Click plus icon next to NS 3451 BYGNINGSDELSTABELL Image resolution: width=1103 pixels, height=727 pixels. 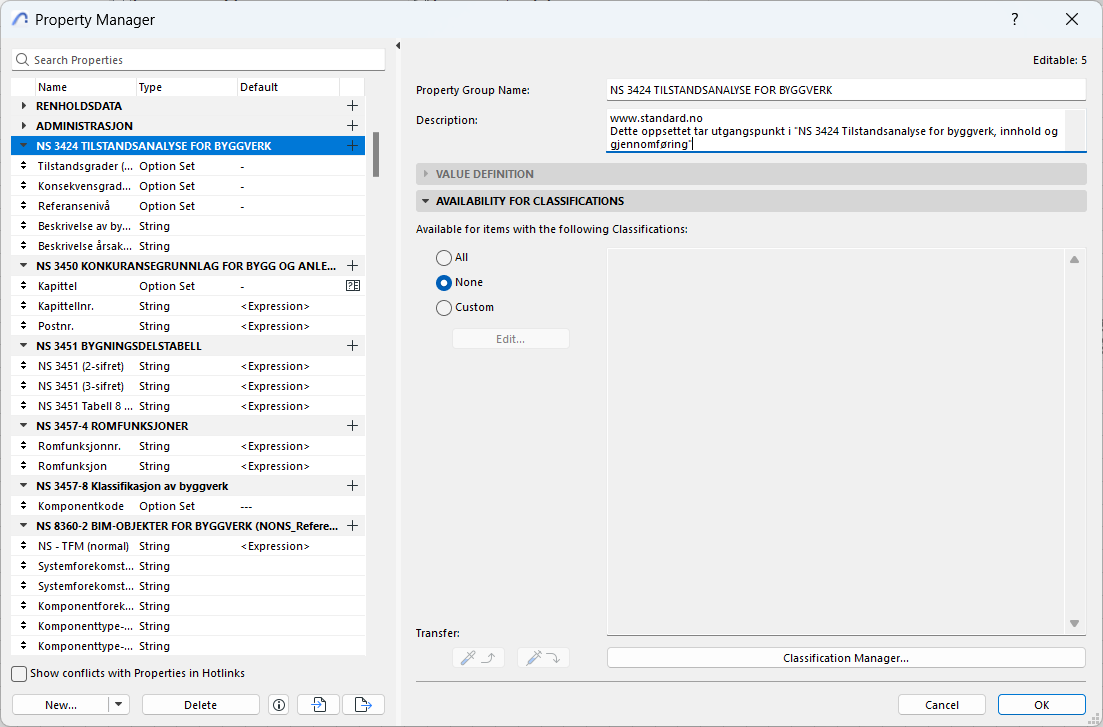pos(352,346)
